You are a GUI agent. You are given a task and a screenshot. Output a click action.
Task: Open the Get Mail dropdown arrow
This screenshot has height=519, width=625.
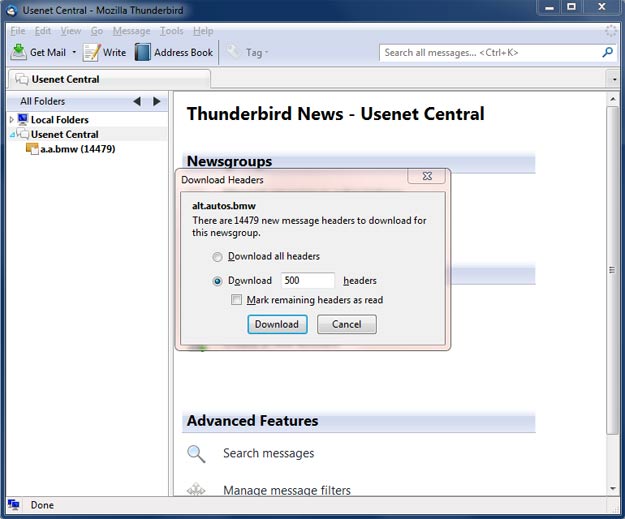tap(74, 52)
